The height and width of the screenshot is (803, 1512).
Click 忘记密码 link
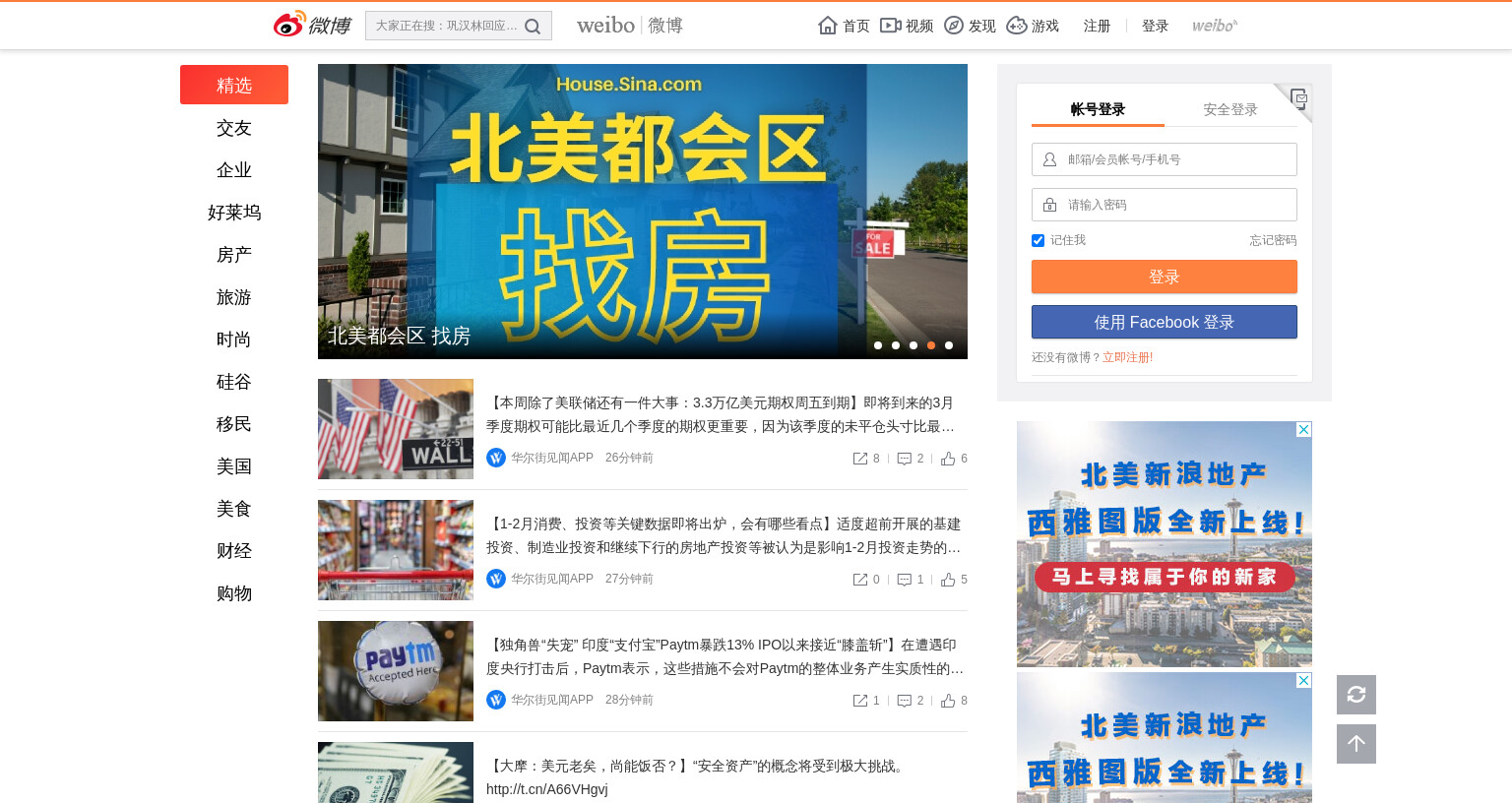(1273, 240)
